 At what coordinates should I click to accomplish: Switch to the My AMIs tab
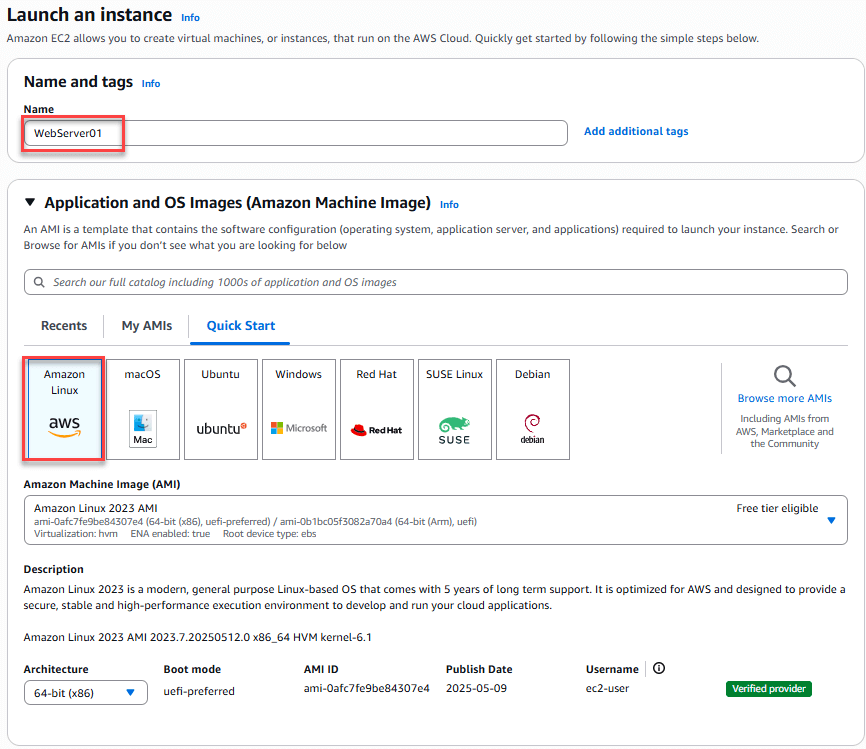click(145, 325)
